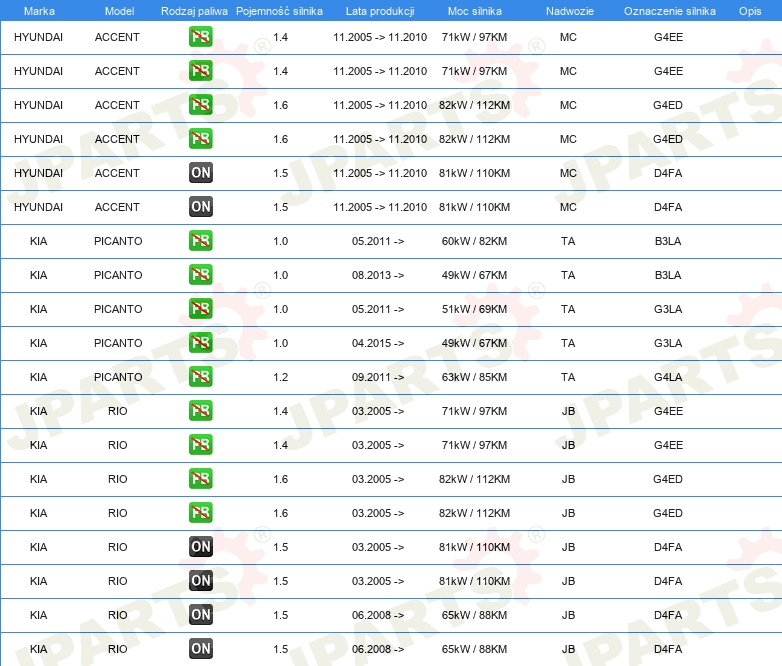Click petrol icon in Picanto 1.2 G4LA row
782x666 pixels.
point(200,376)
